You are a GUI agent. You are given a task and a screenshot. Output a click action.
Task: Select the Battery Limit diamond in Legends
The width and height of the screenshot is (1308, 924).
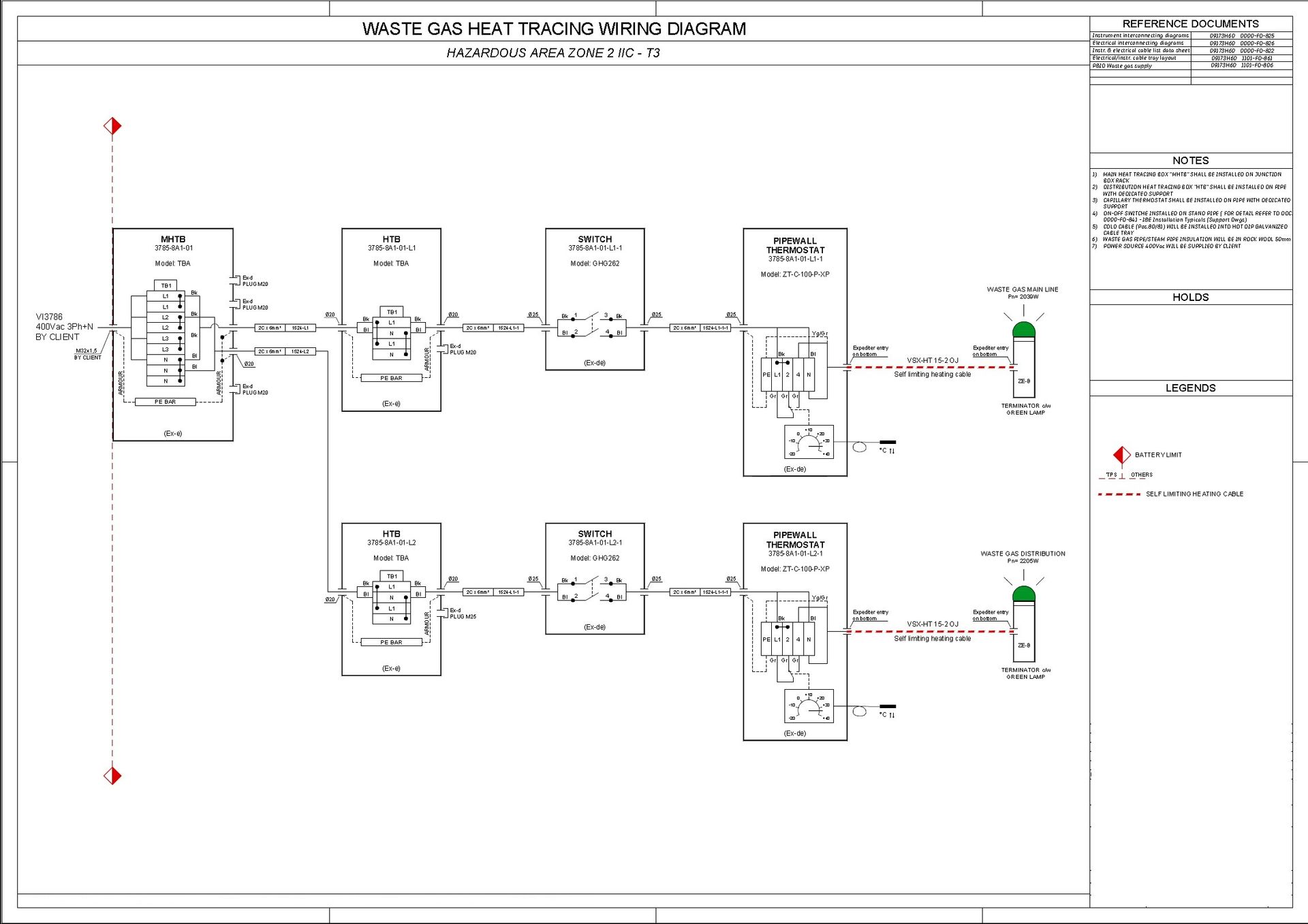click(1121, 455)
